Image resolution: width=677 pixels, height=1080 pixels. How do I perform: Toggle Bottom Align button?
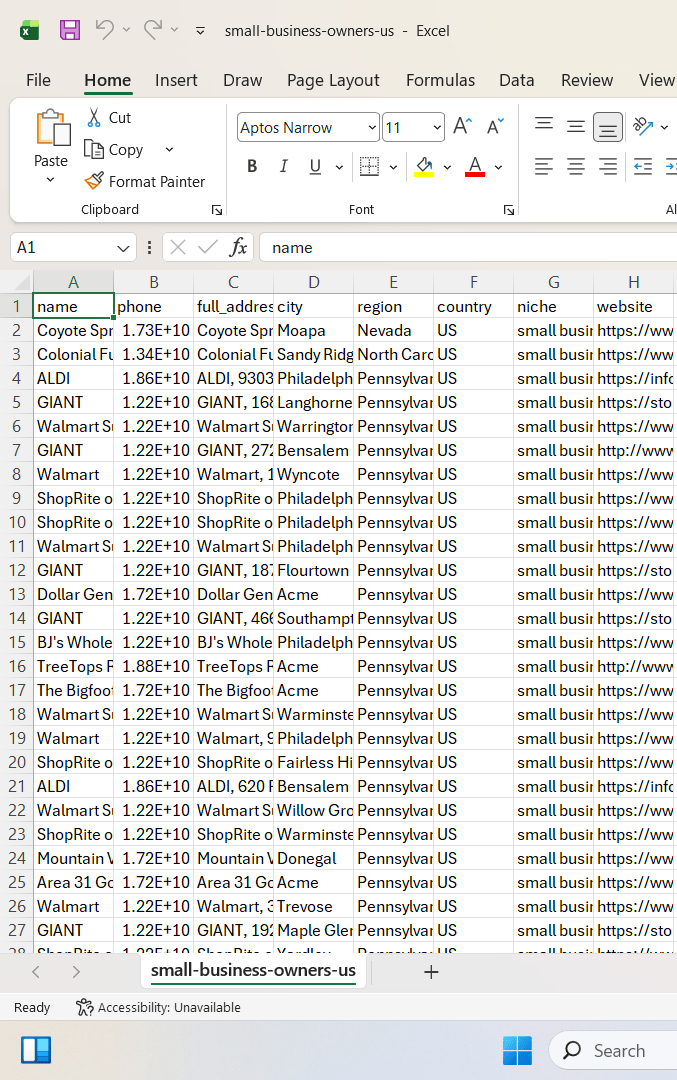(607, 127)
